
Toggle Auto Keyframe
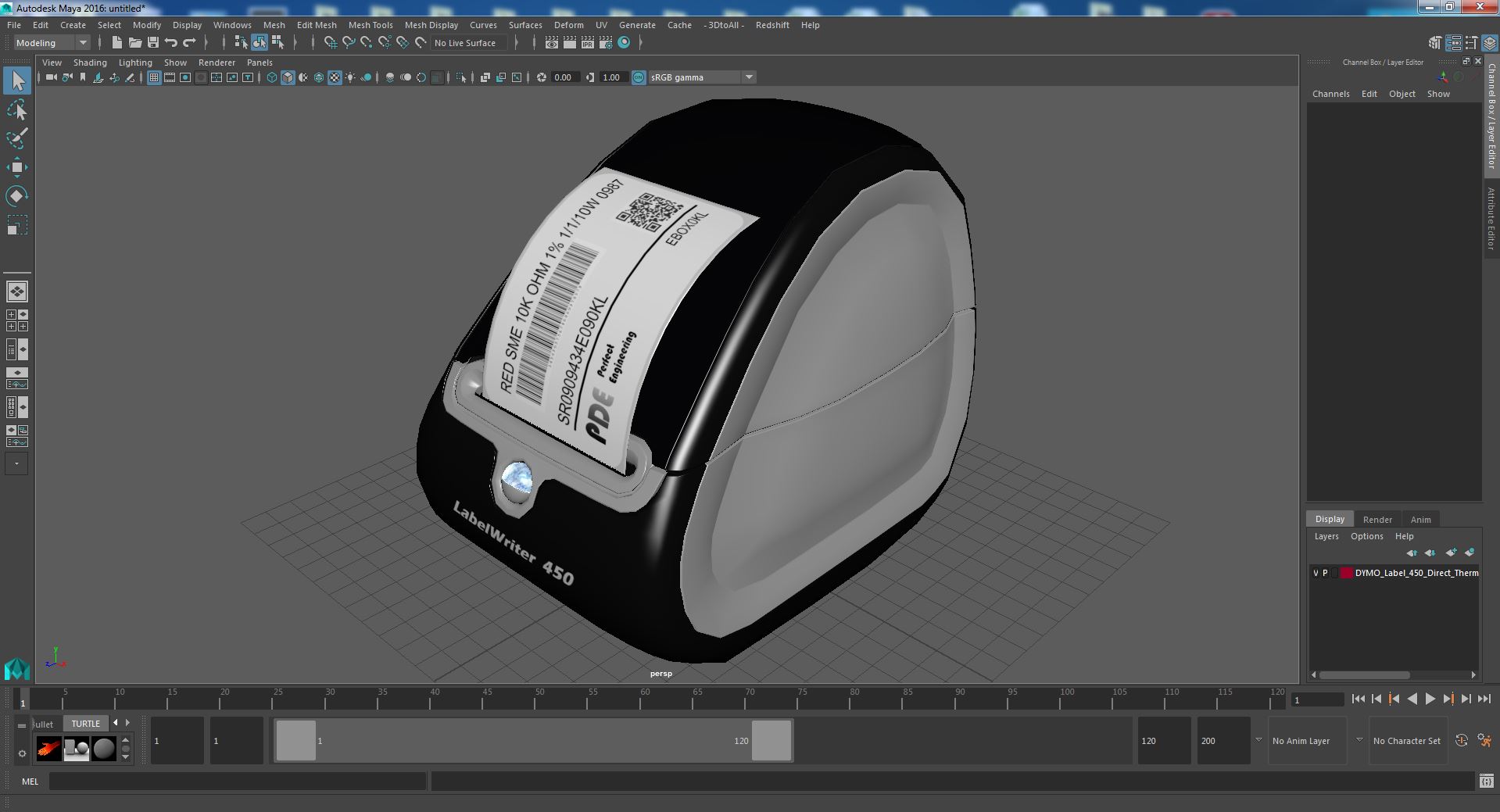click(x=1462, y=740)
